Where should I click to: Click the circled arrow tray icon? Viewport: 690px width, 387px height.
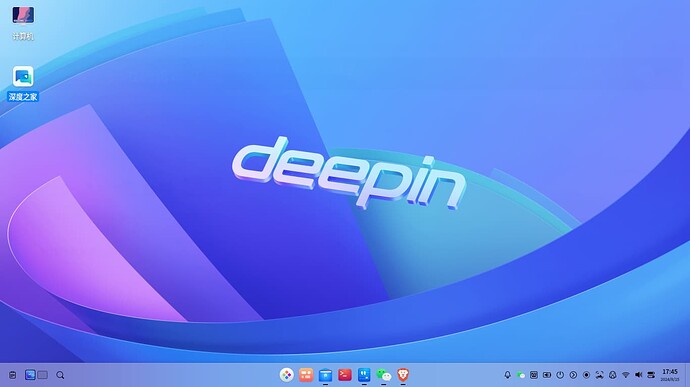[573, 375]
